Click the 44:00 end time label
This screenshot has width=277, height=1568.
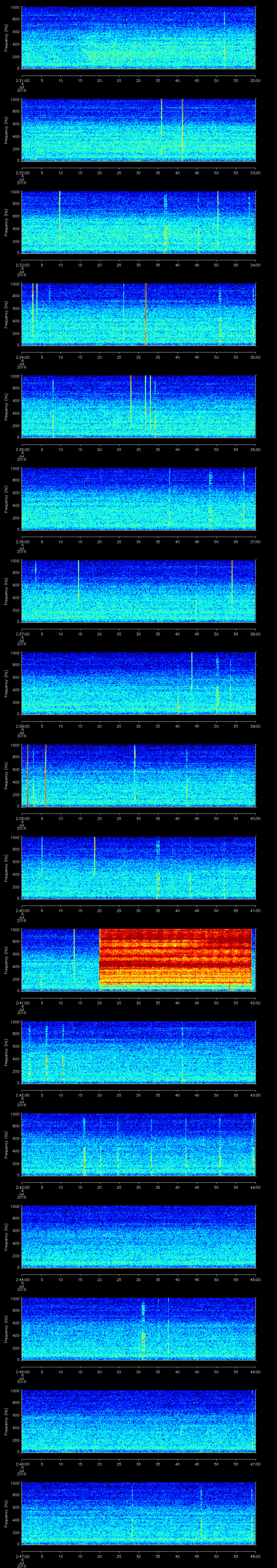click(255, 1187)
